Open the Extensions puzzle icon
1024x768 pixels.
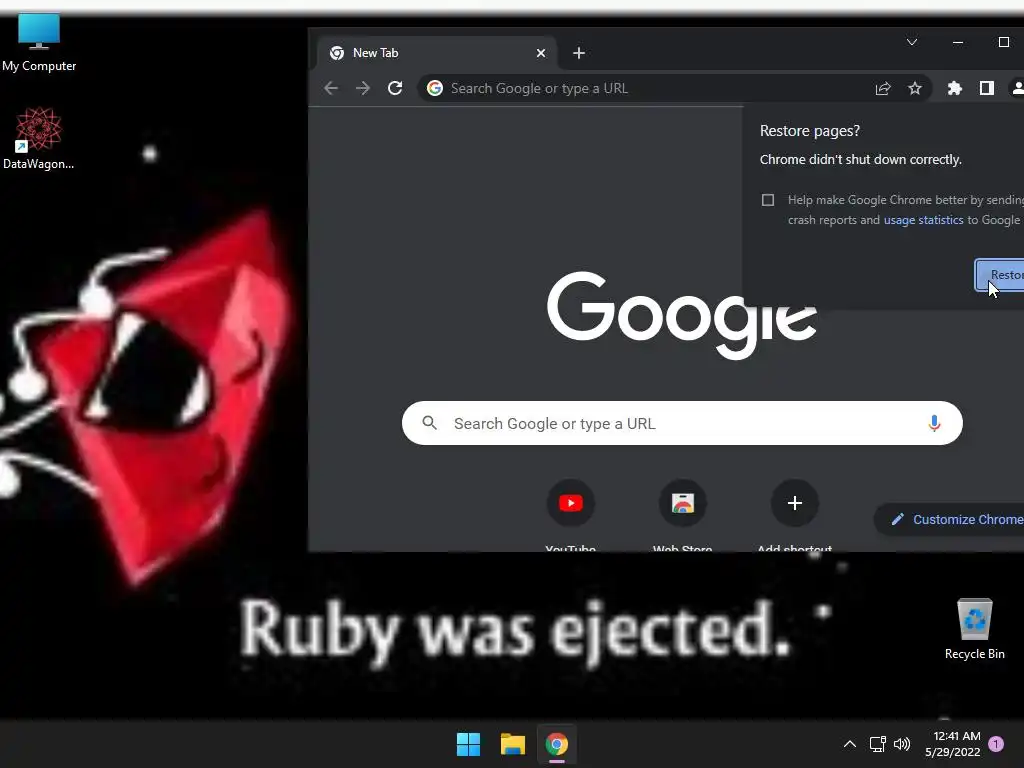tap(955, 88)
